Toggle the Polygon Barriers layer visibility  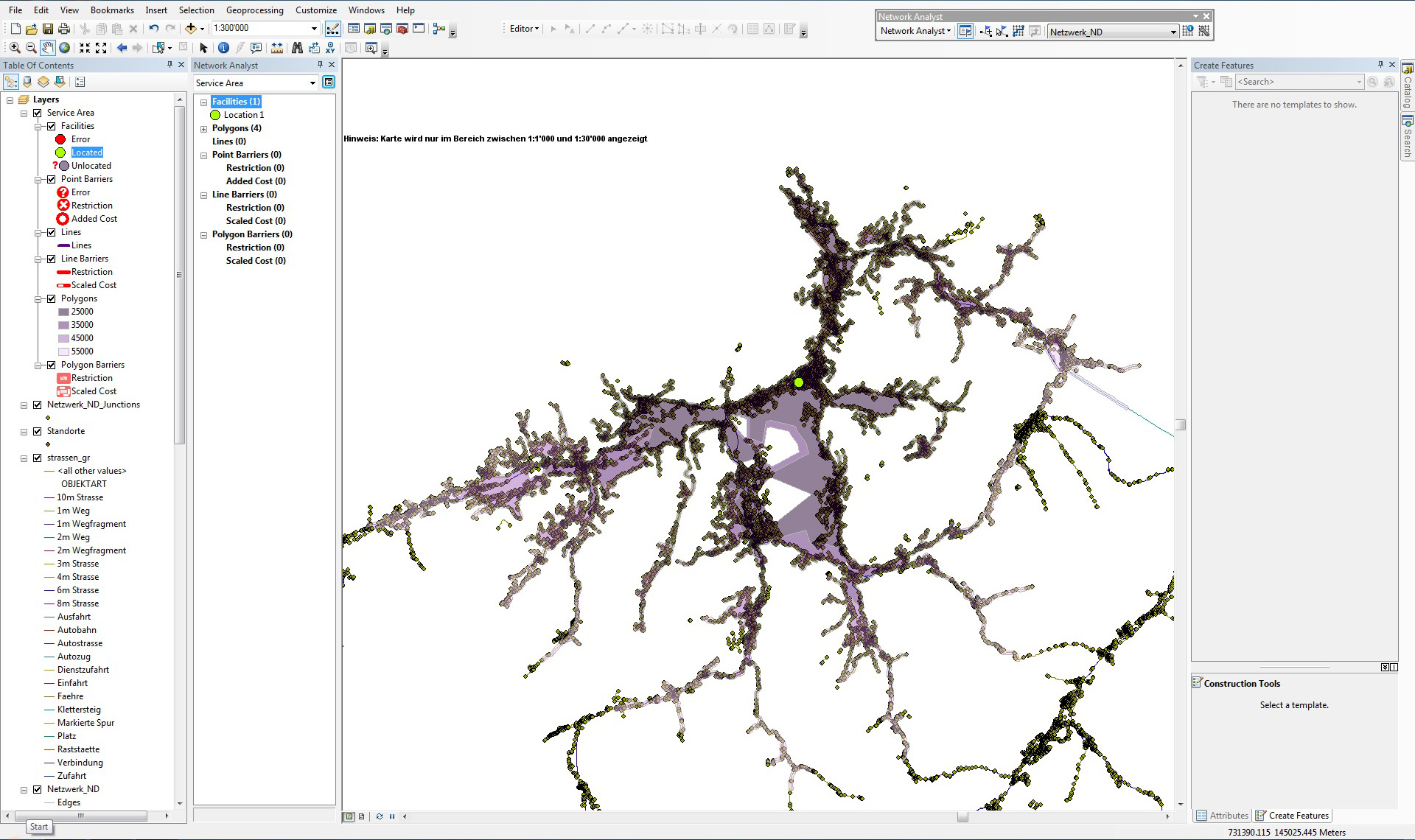pyautogui.click(x=52, y=365)
